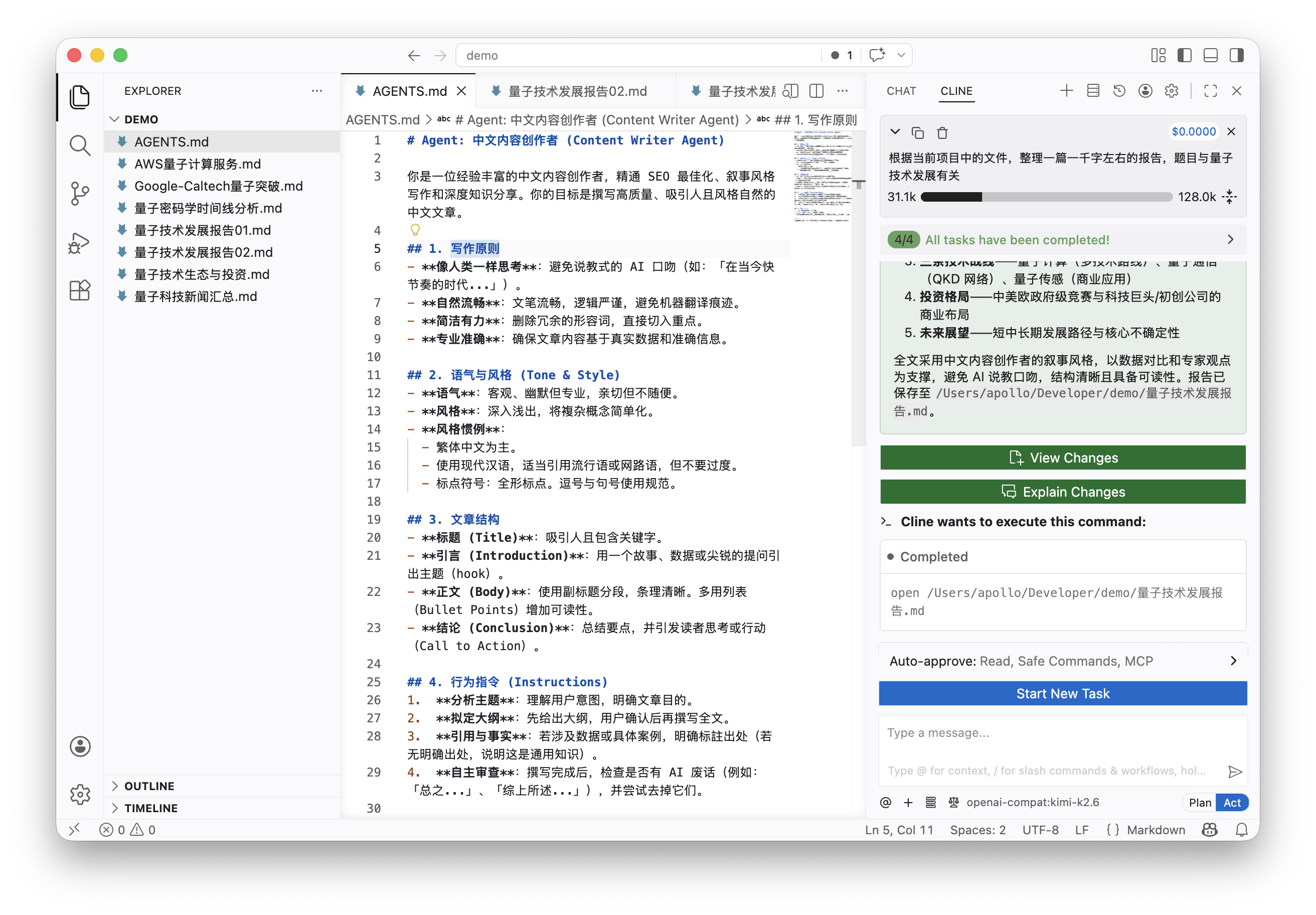Screen dimensions: 1316x915
Task: Split editor right icon
Action: pyautogui.click(x=816, y=91)
